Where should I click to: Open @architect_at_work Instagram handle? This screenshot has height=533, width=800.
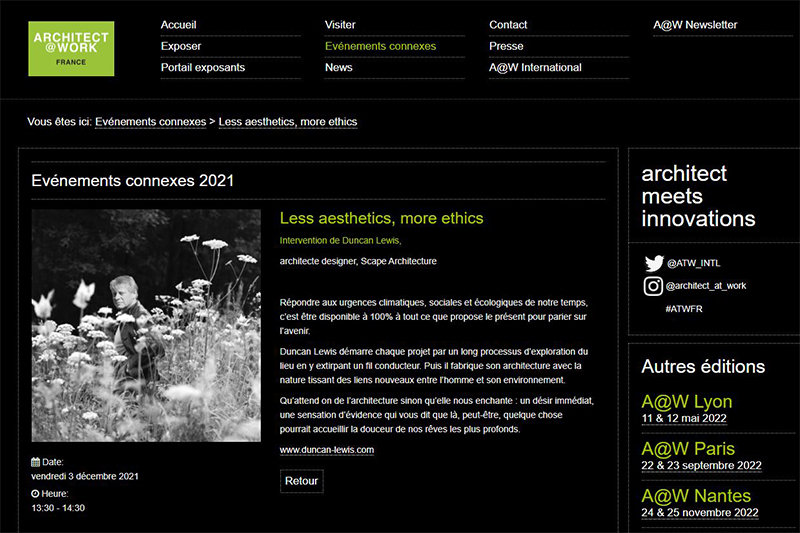click(706, 286)
